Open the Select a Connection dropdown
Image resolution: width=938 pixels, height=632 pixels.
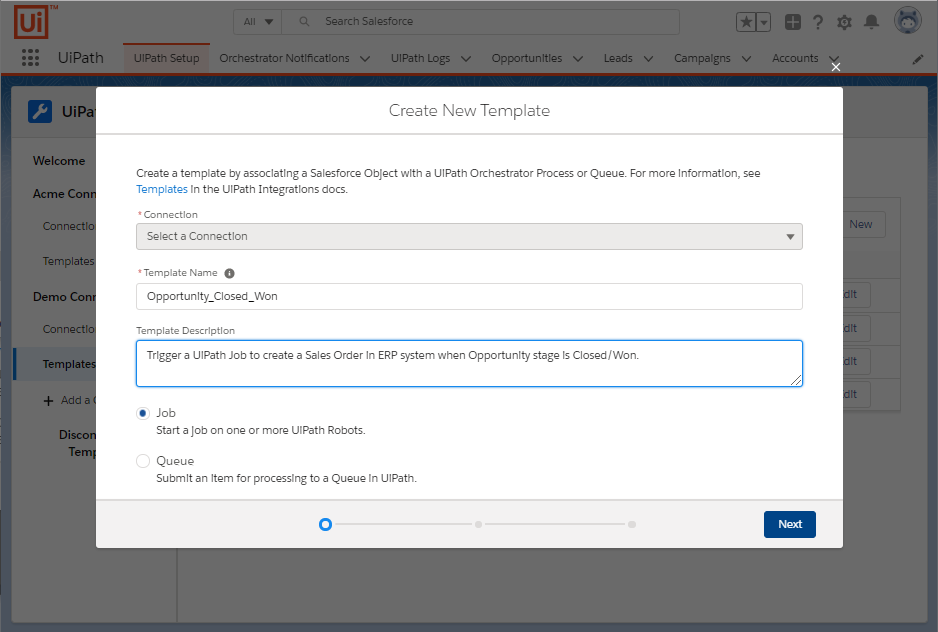(x=469, y=237)
